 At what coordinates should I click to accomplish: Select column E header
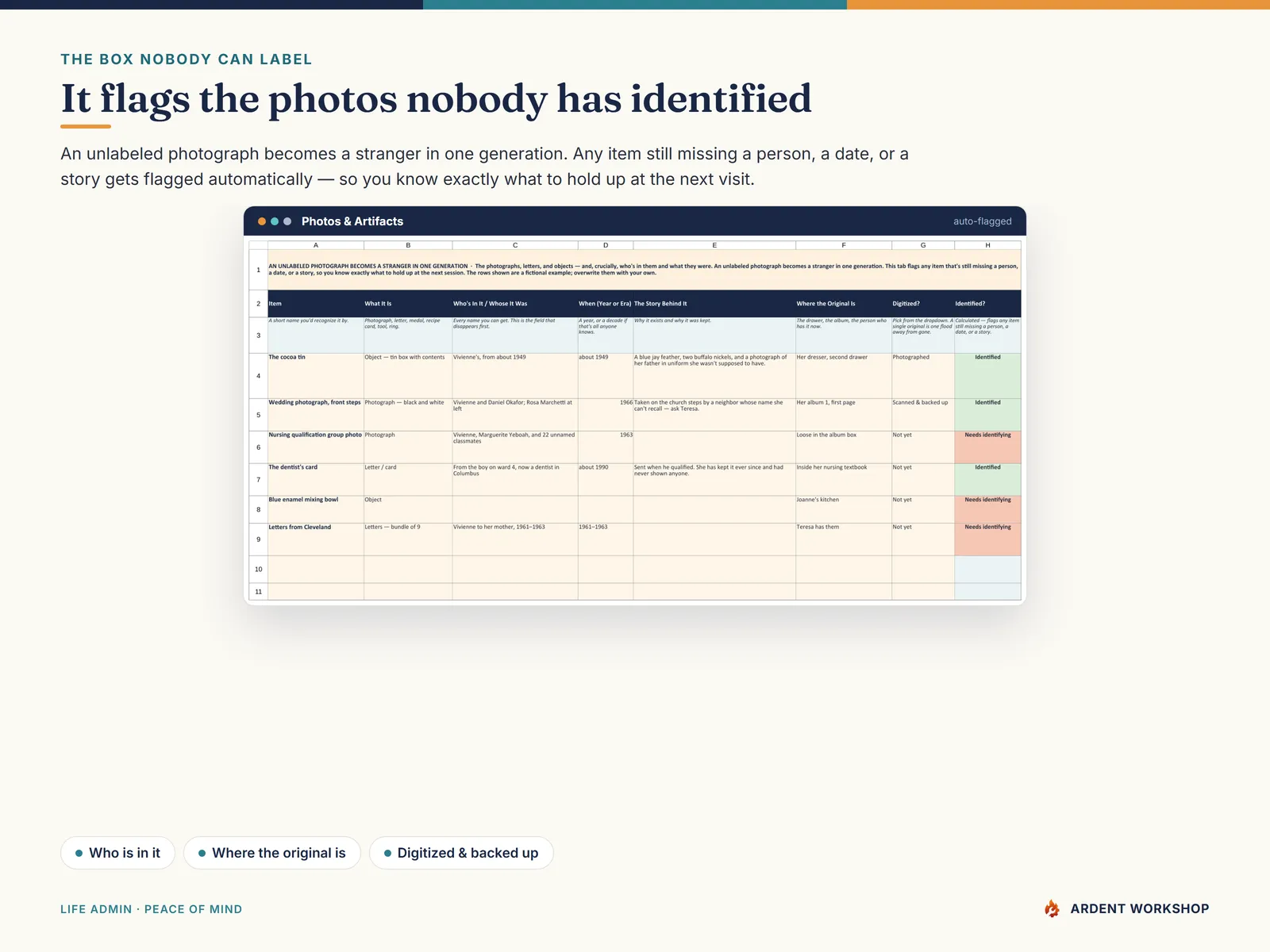[x=714, y=245]
